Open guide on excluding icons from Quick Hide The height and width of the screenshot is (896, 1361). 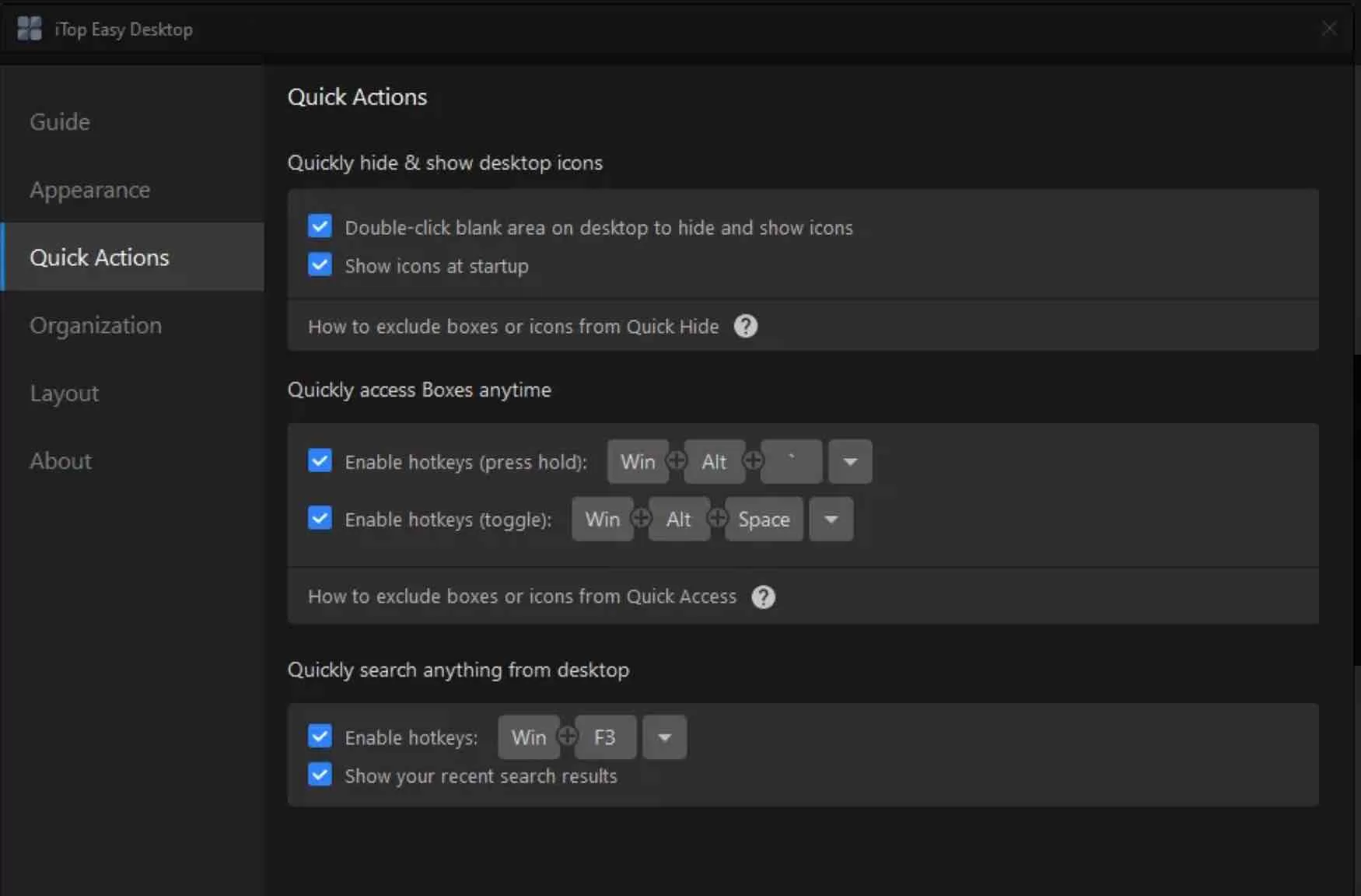click(514, 326)
